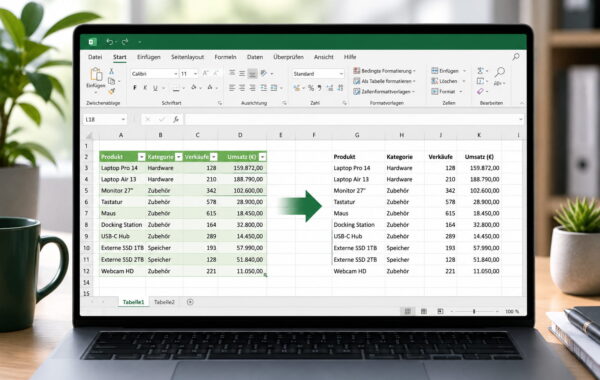Switch to Page Break Preview in status bar
The height and width of the screenshot is (380, 600).
click(x=440, y=312)
